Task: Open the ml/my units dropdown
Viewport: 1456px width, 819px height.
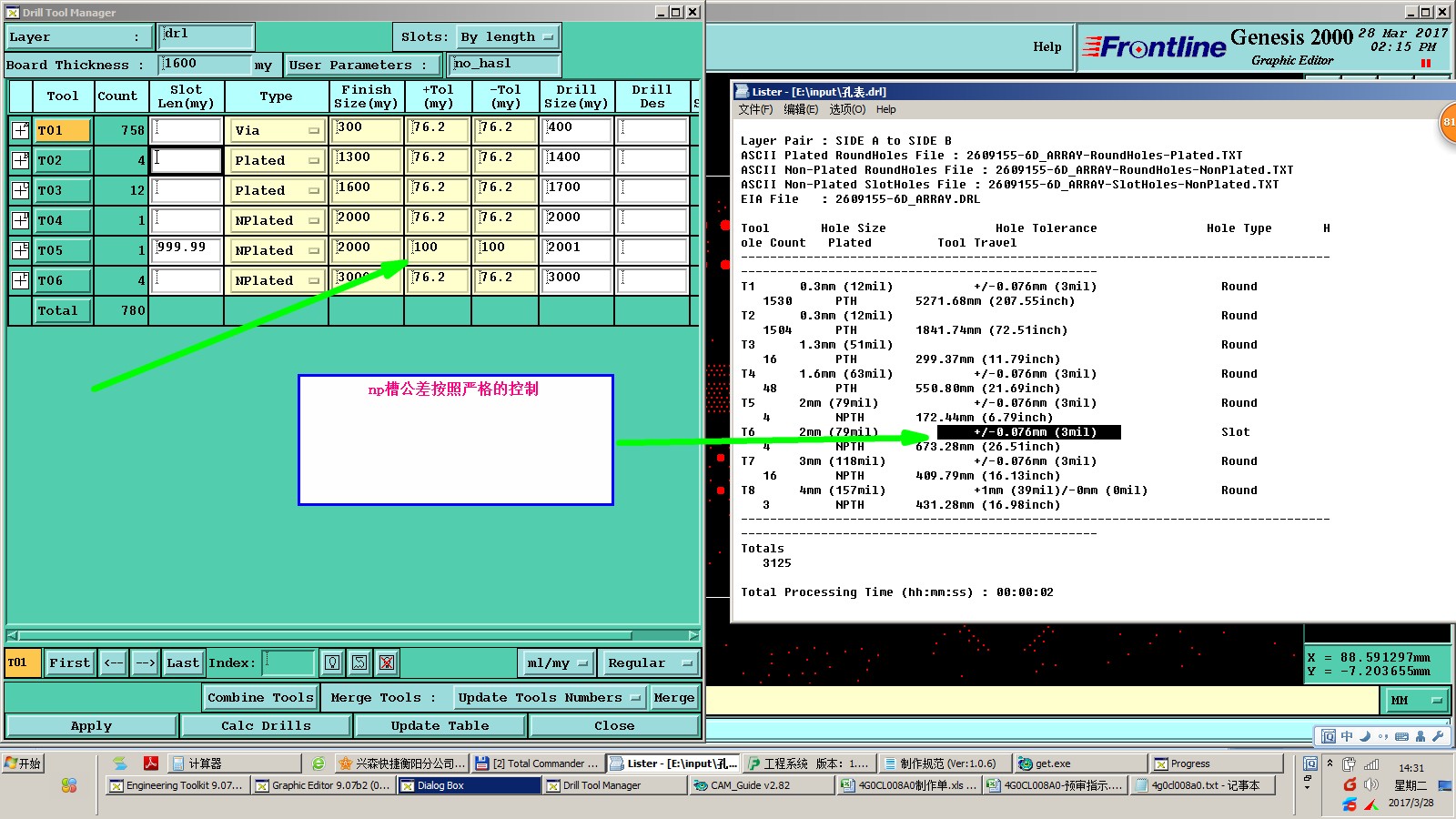Action: coord(557,662)
